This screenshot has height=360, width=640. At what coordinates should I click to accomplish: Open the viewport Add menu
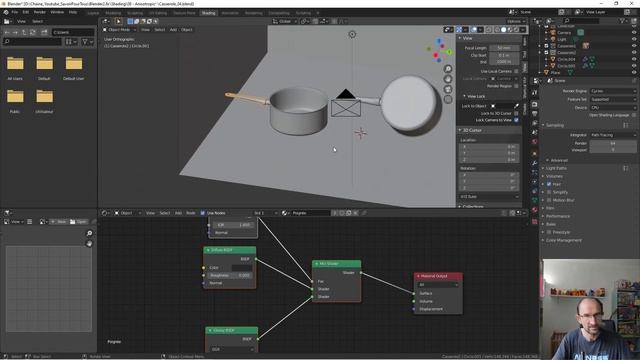(x=173, y=30)
